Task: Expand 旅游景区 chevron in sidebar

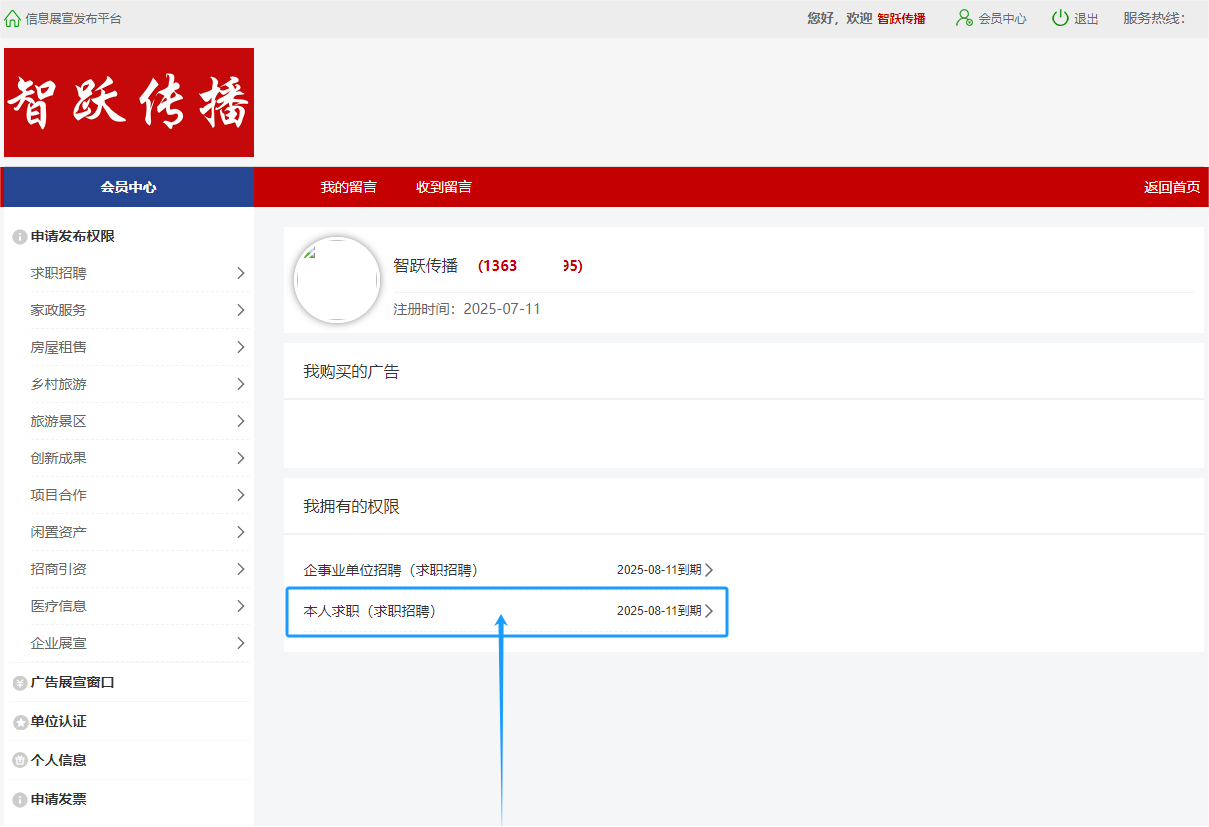Action: (240, 421)
